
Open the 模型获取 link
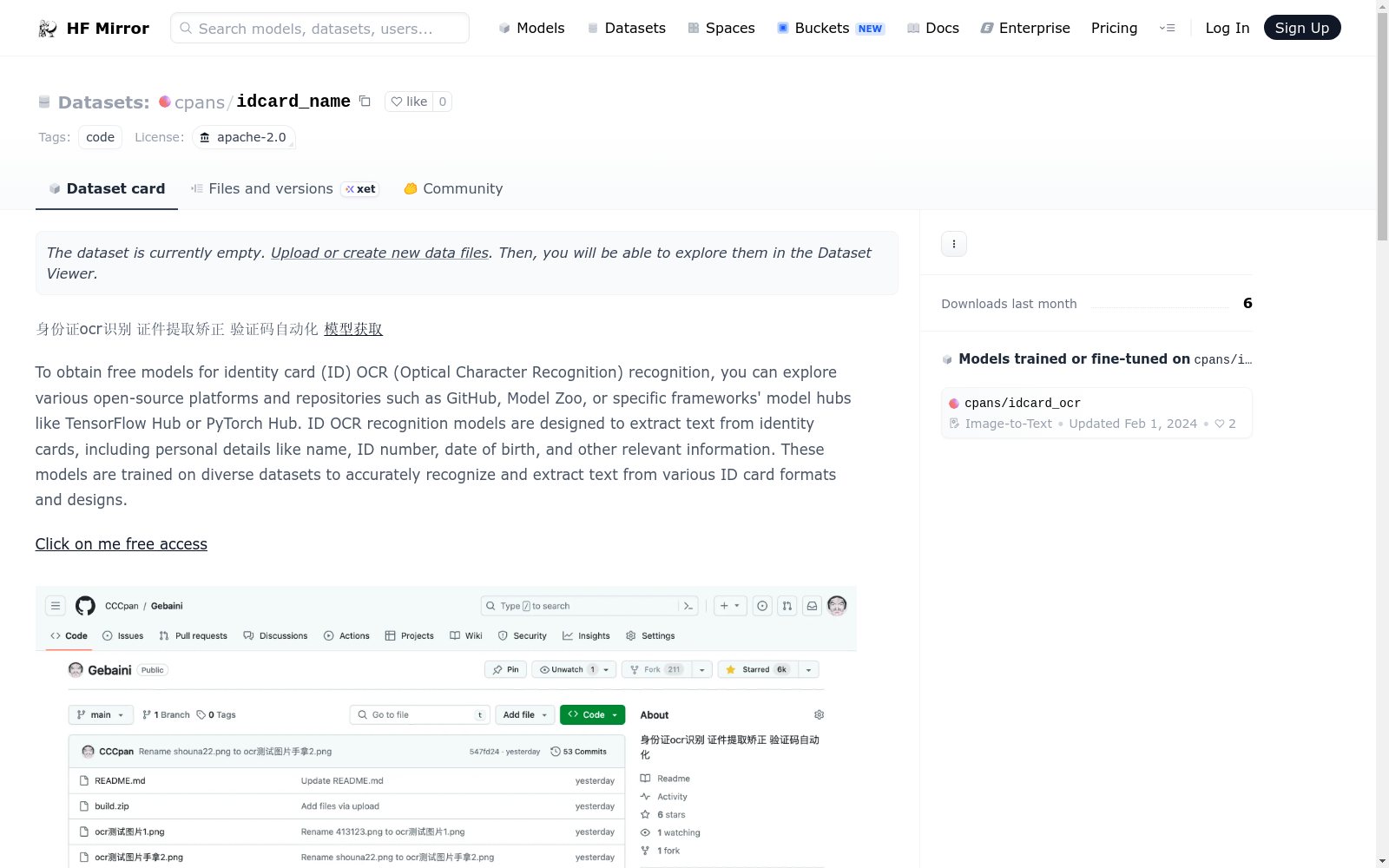pyautogui.click(x=353, y=329)
